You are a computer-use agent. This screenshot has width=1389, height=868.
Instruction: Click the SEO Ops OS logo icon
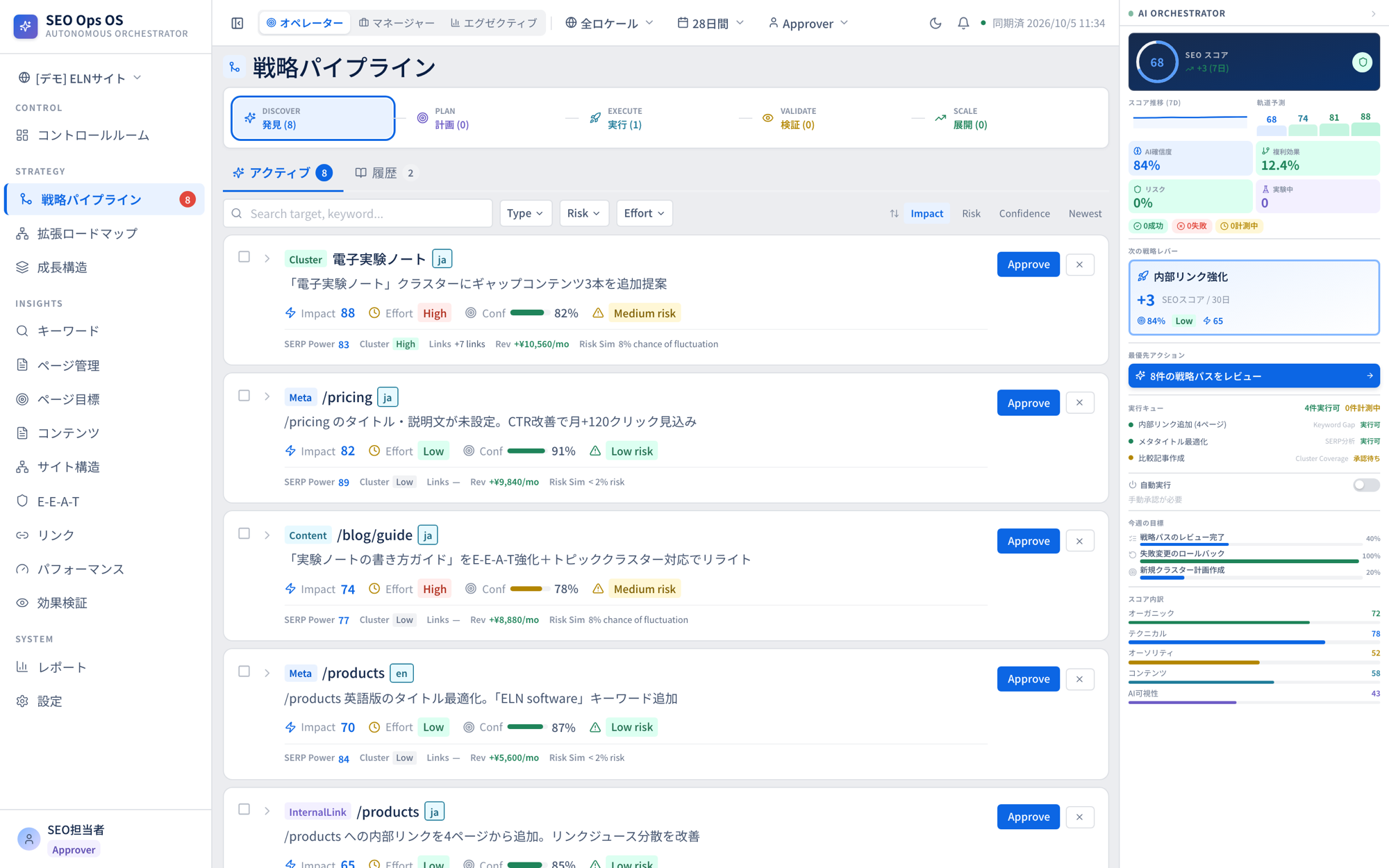pyautogui.click(x=26, y=26)
